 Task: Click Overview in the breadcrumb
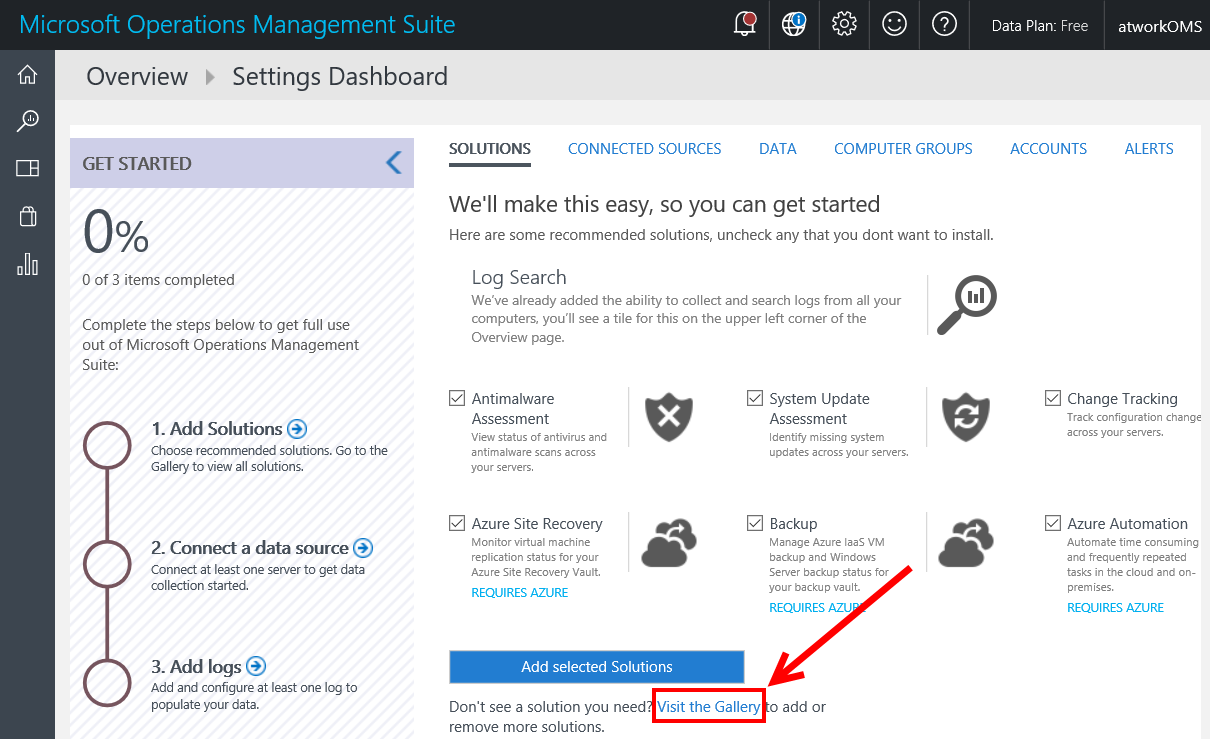[x=137, y=76]
